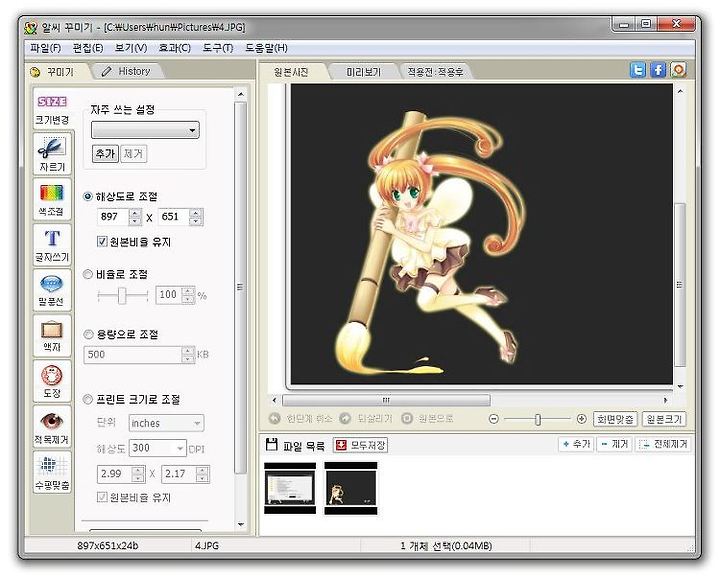Switch to the 원본사진 tab
The height and width of the screenshot is (577, 720).
[291, 72]
